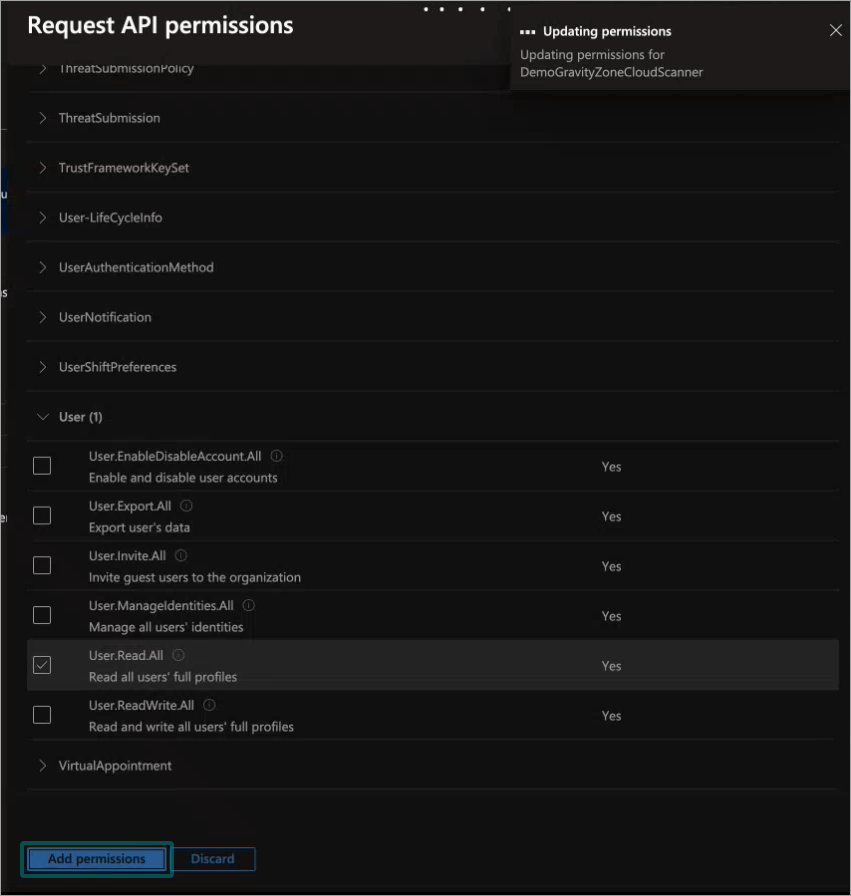851x896 pixels.
Task: Uncheck the selected User.Read.All permission
Action: click(42, 664)
